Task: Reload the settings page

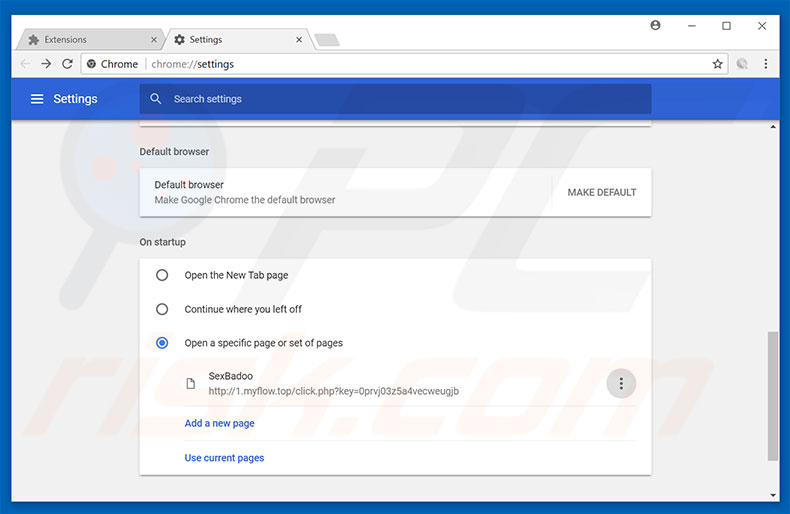Action: point(68,64)
